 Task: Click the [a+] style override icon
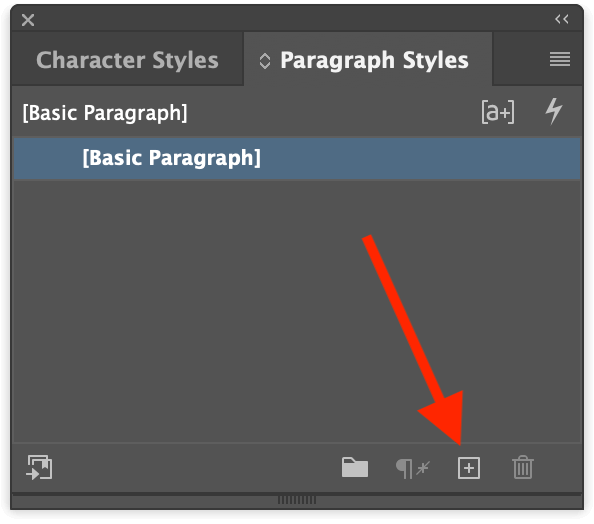pyautogui.click(x=498, y=112)
